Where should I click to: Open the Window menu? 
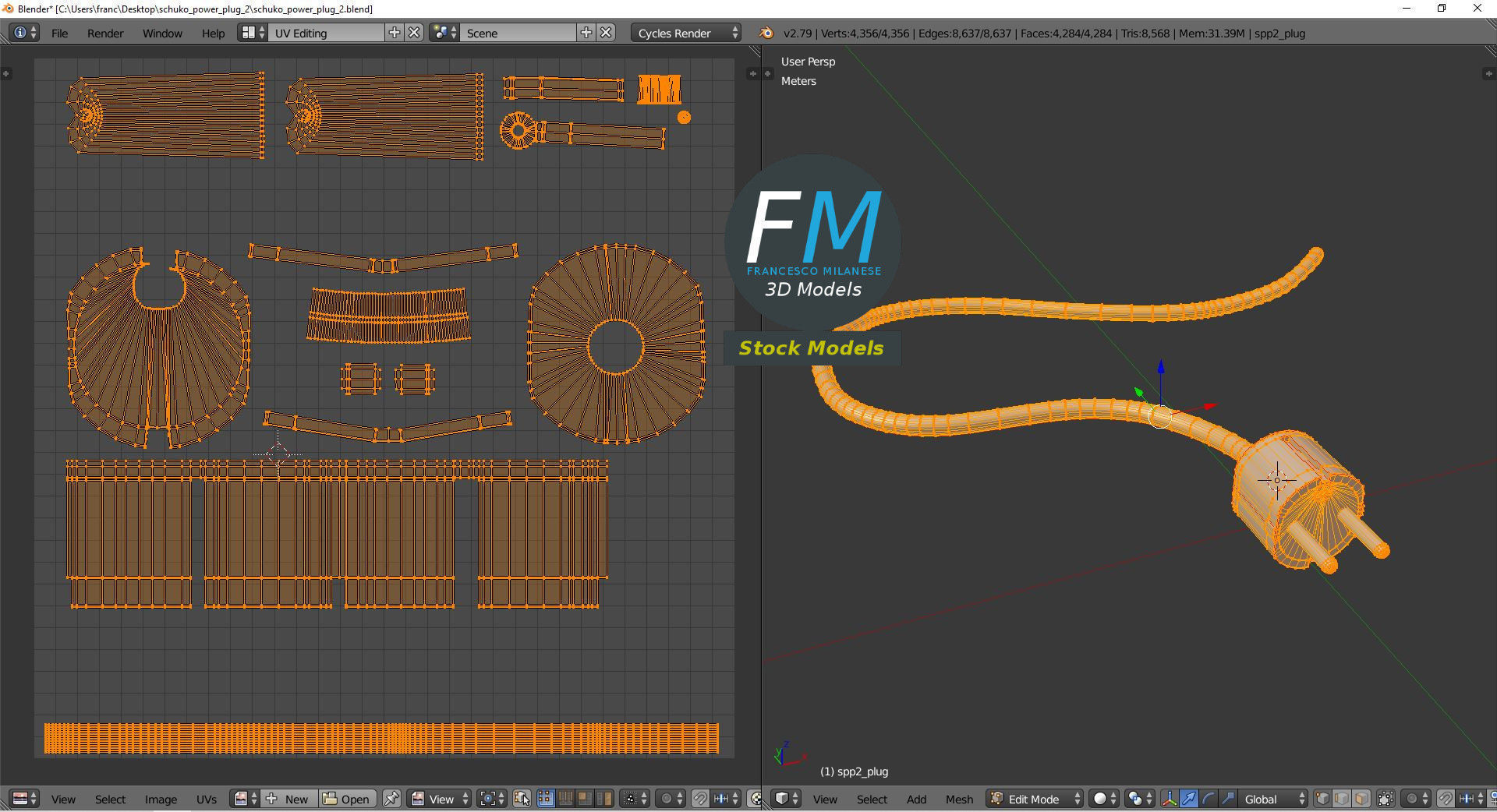point(162,33)
